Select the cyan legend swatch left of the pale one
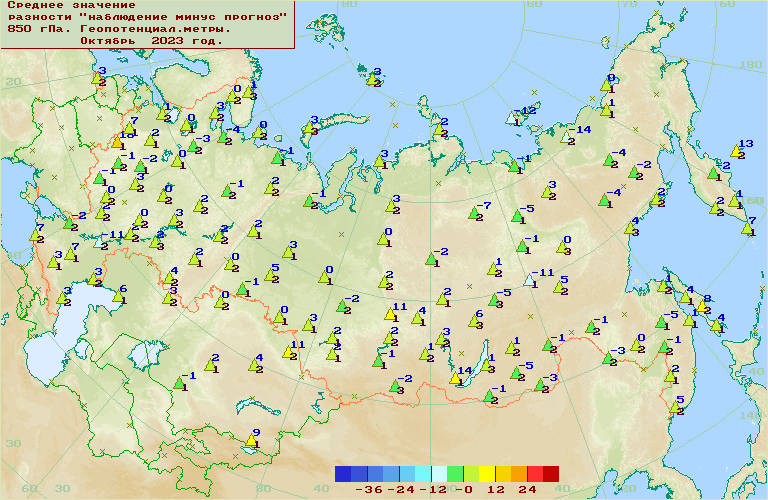768x500 pixels. point(423,474)
